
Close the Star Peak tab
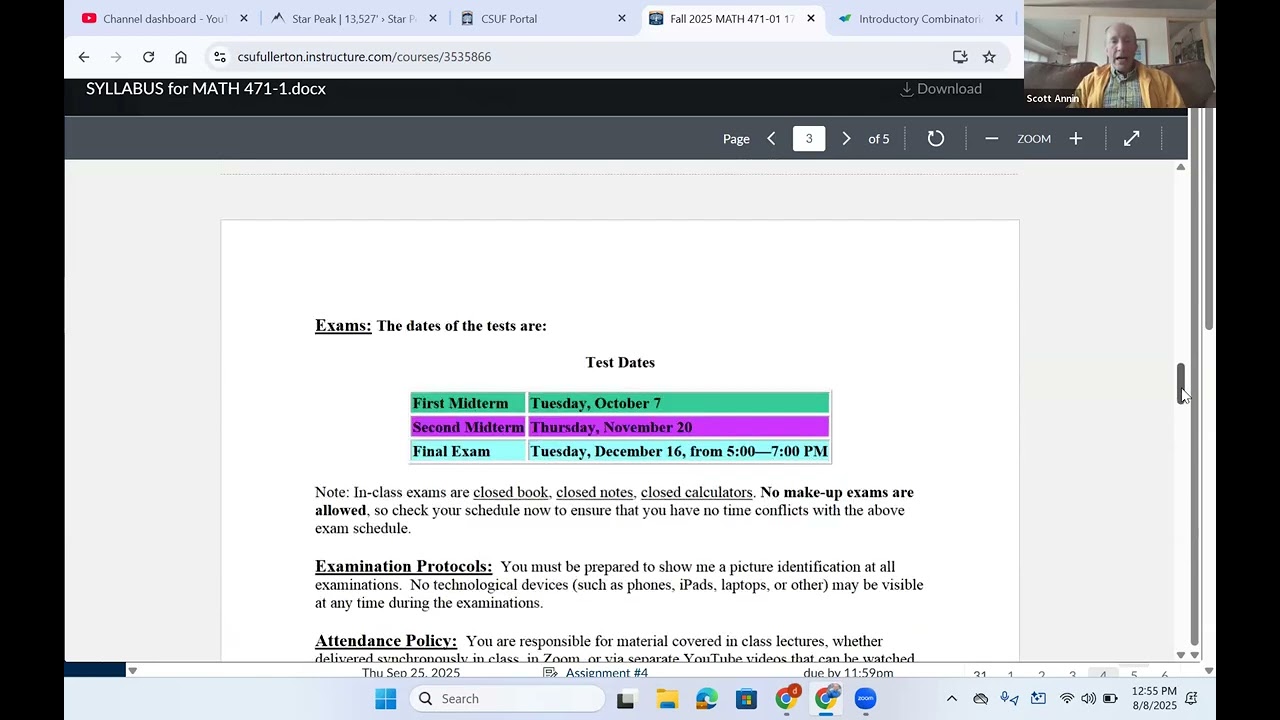(x=432, y=19)
